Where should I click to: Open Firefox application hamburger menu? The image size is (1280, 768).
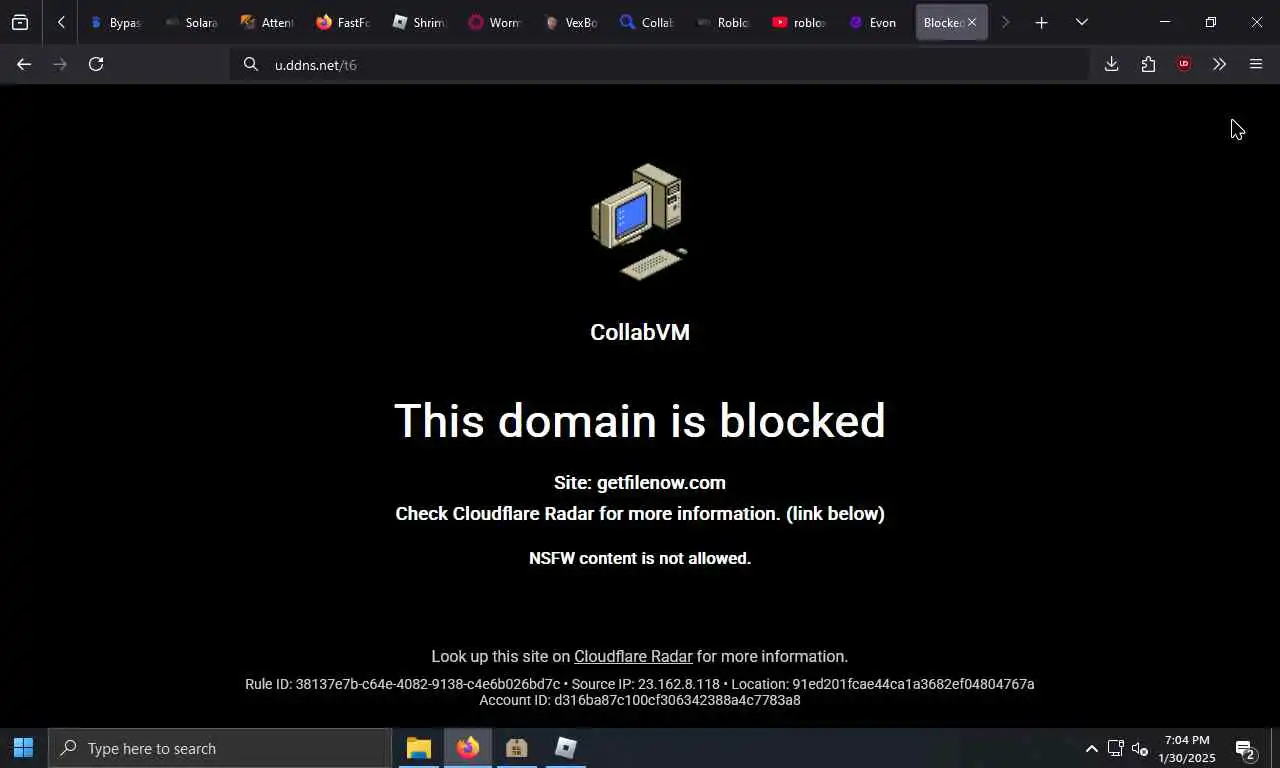pyautogui.click(x=1256, y=64)
